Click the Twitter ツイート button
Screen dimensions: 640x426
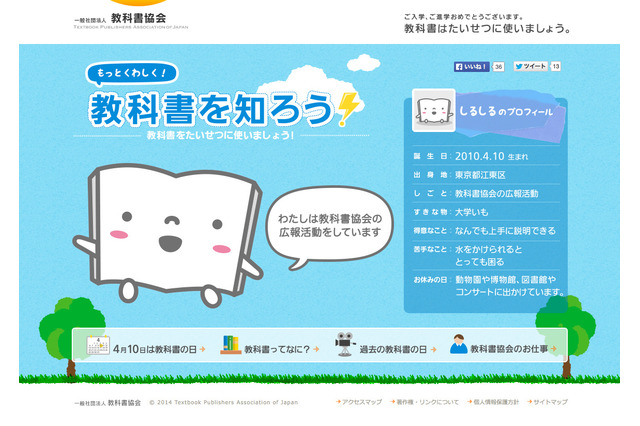pyautogui.click(x=530, y=66)
